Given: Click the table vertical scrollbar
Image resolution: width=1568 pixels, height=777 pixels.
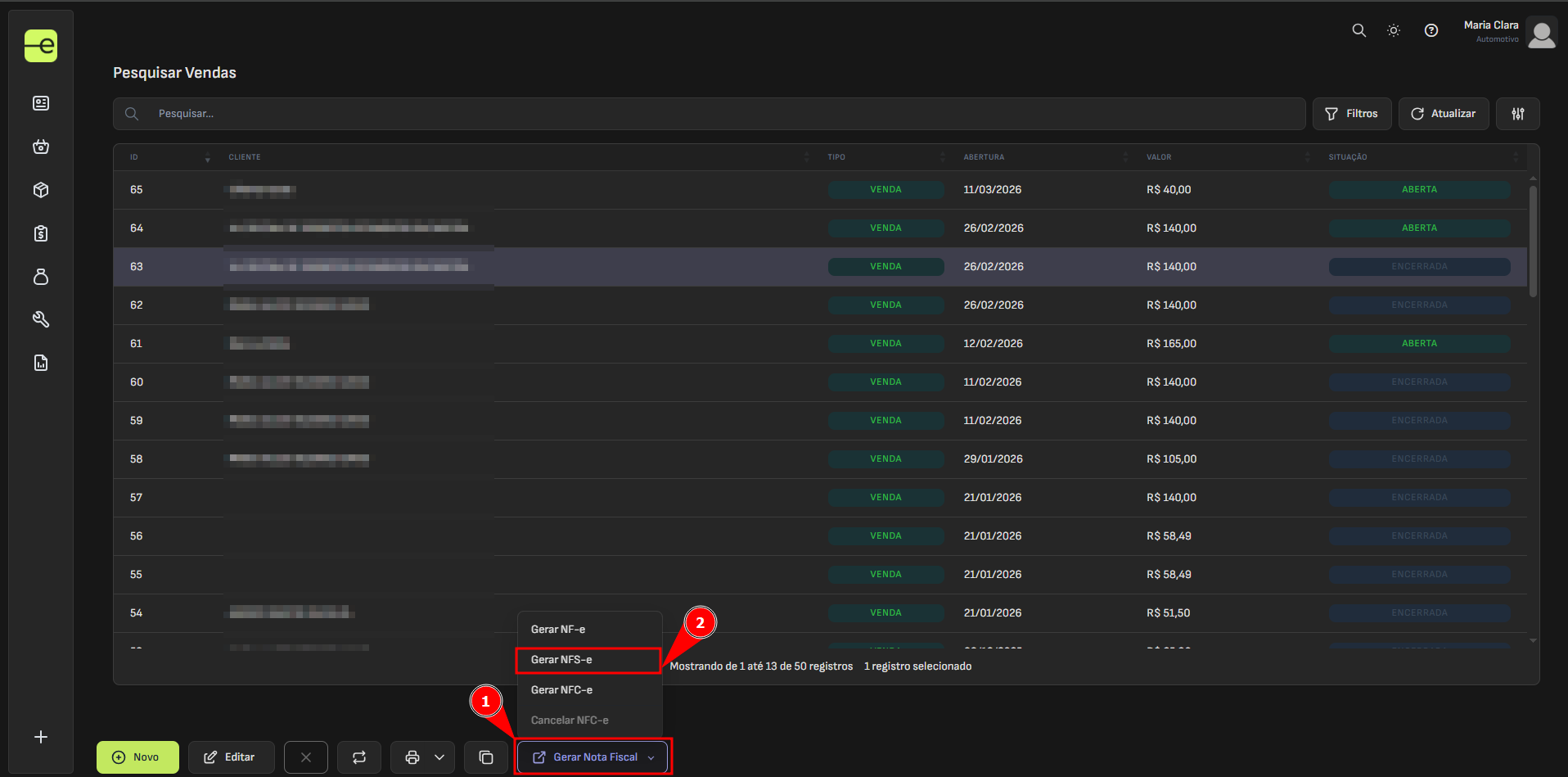Looking at the screenshot, I should pyautogui.click(x=1533, y=242).
